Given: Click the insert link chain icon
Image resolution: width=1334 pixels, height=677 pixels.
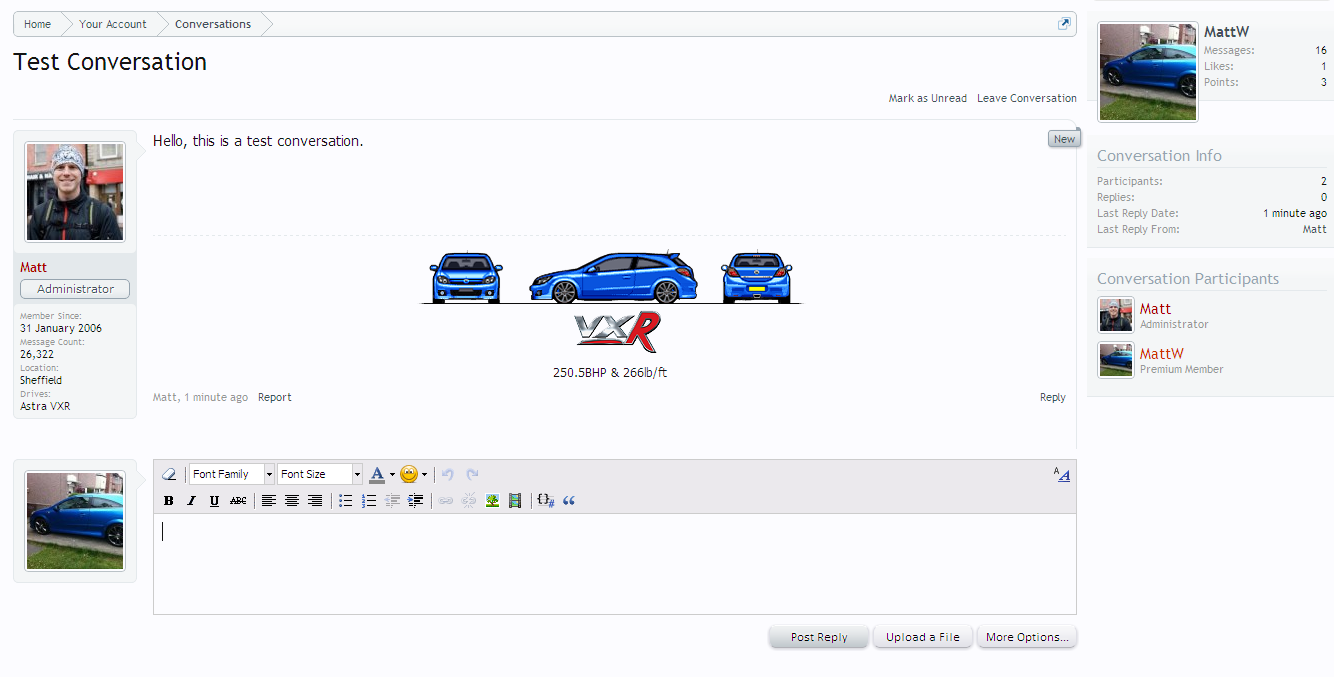Looking at the screenshot, I should point(446,501).
